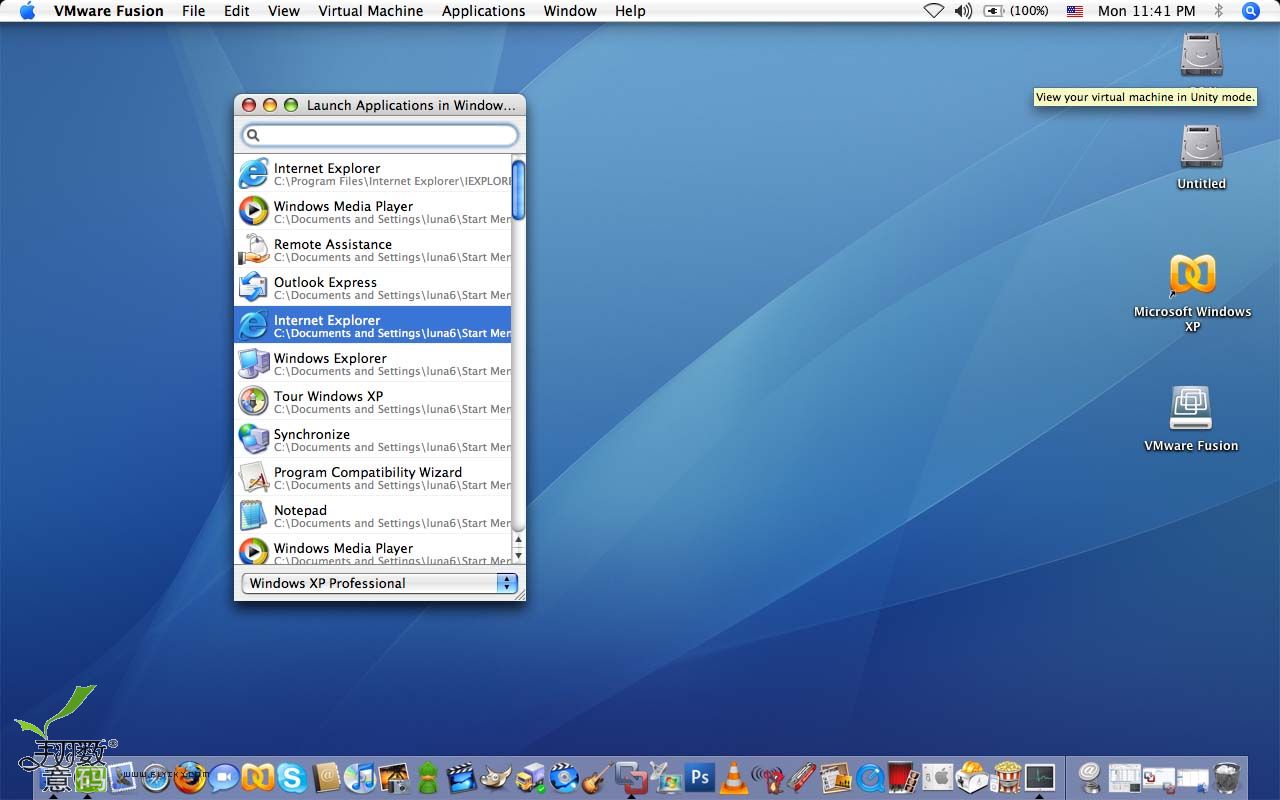Click the scrollbar up arrow in launcher
Screen dimensions: 1280x800
tap(518, 539)
